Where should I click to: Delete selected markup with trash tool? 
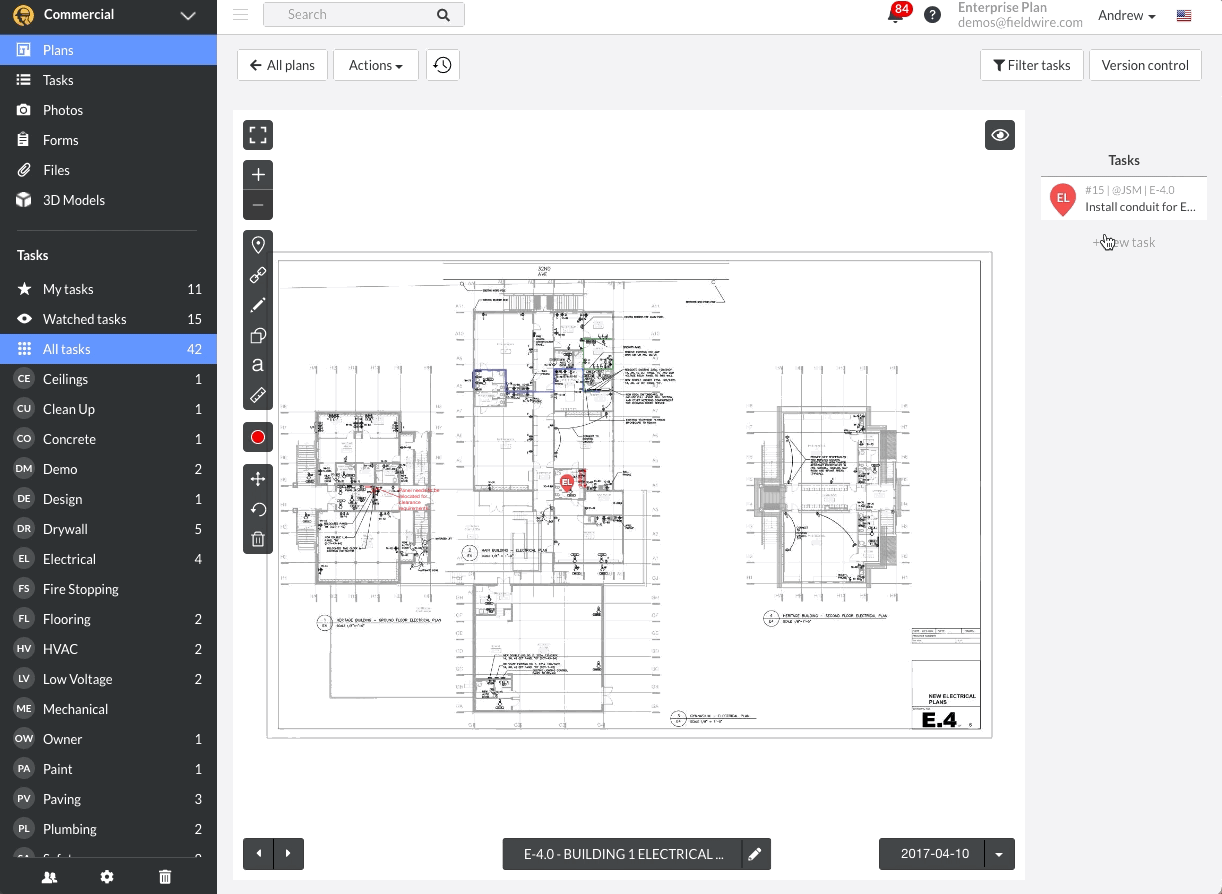258,539
